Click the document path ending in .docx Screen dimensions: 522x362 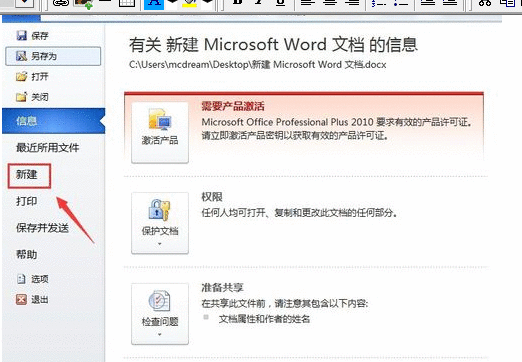coord(258,65)
